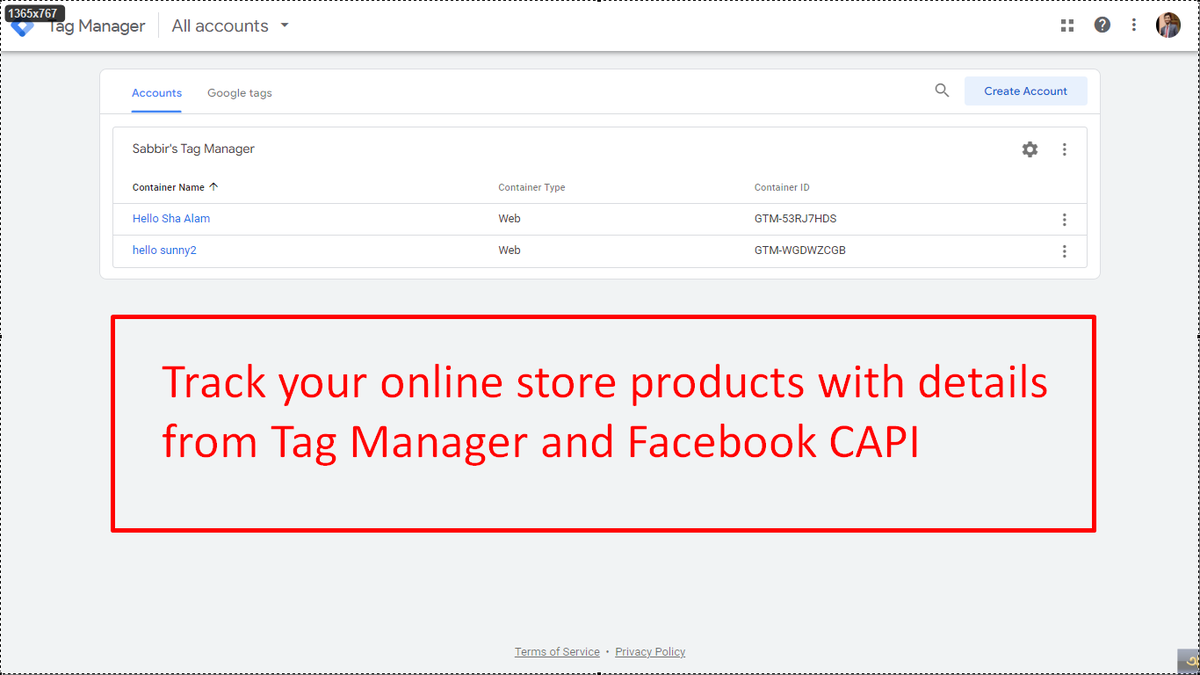This screenshot has height=675, width=1200.
Task: Open more options for hello sunny2
Action: [x=1064, y=251]
